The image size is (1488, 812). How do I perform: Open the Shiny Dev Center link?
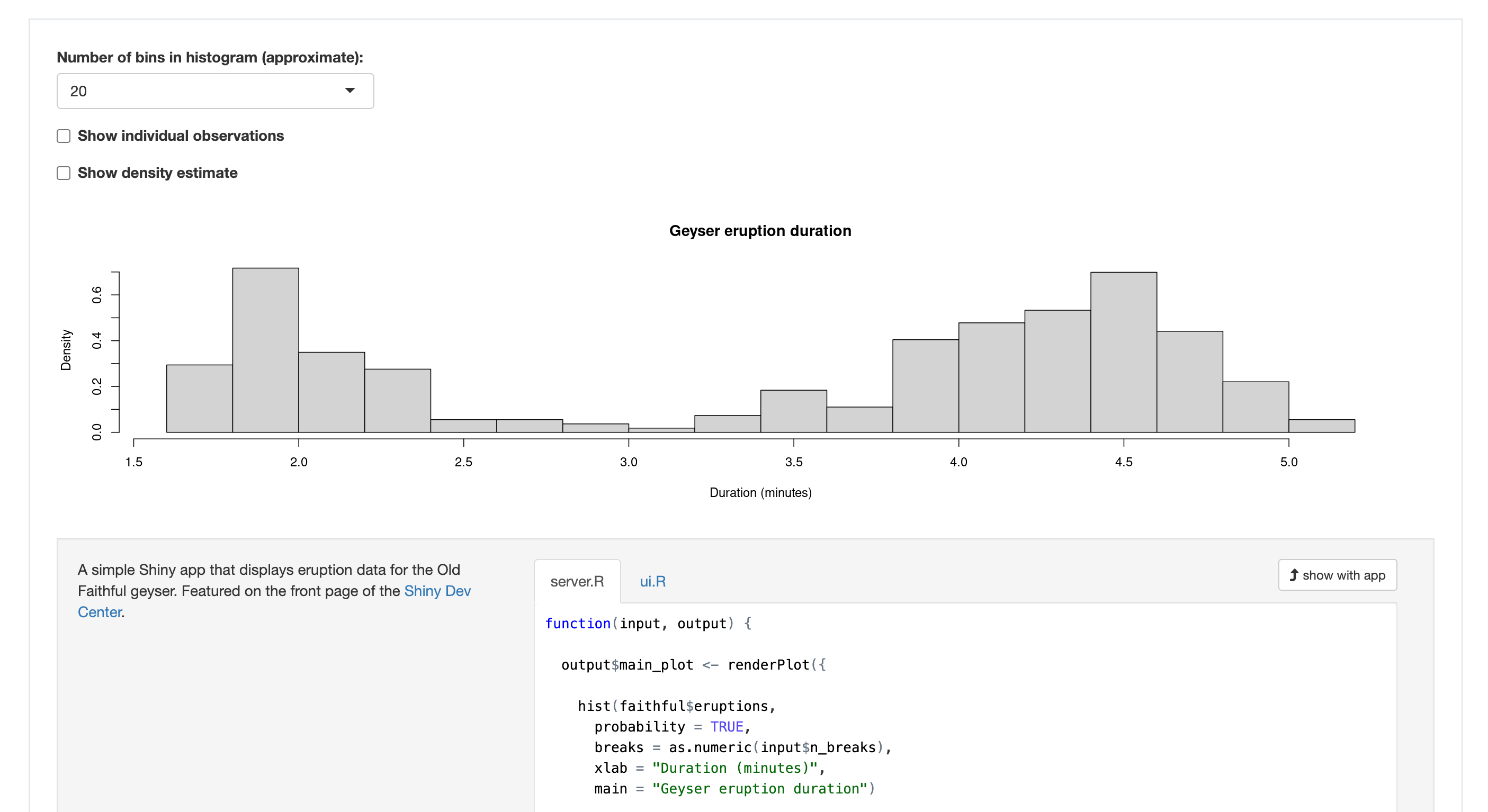click(x=437, y=591)
